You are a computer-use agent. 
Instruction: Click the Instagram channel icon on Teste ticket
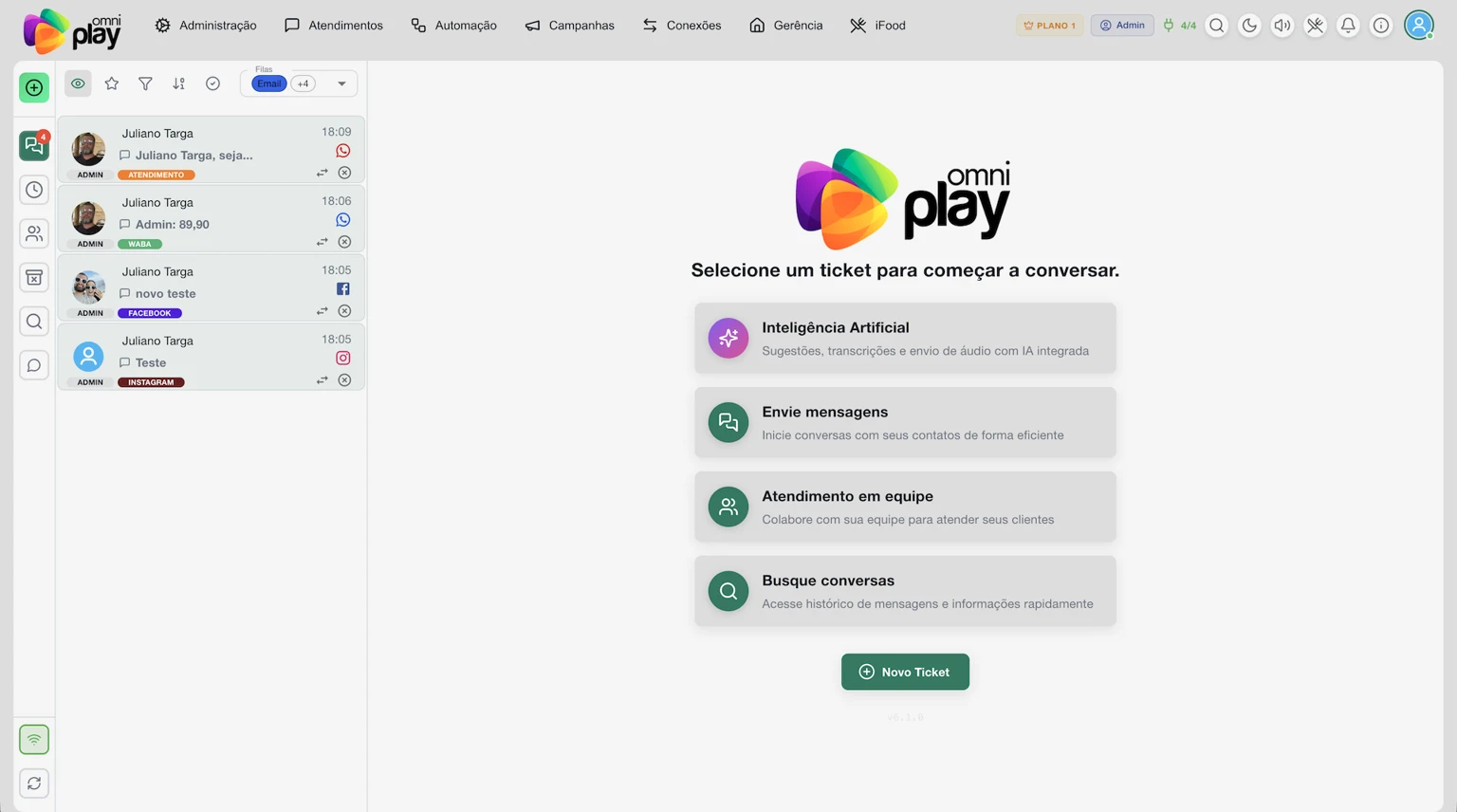[343, 358]
